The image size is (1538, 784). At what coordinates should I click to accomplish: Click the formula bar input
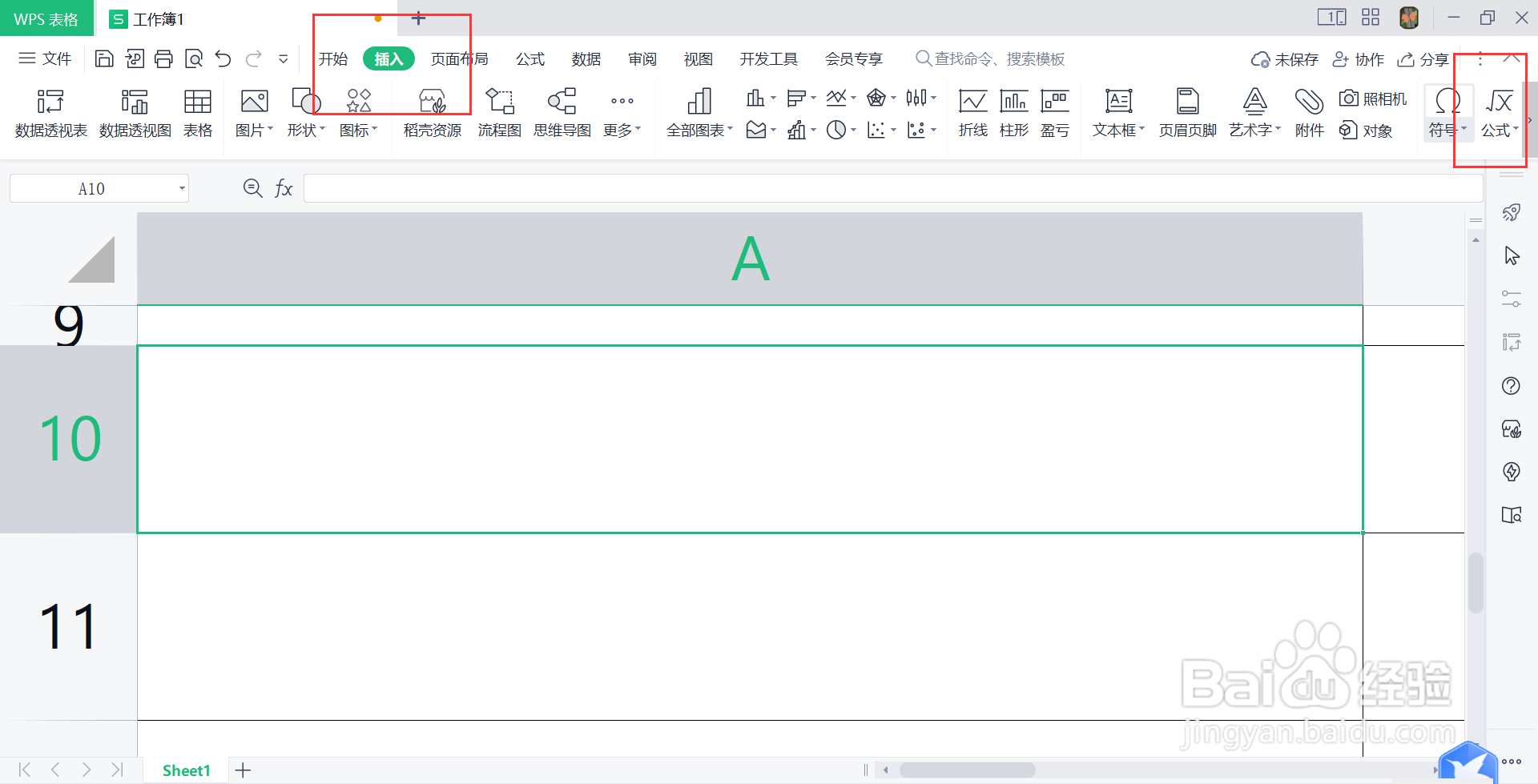tap(893, 188)
